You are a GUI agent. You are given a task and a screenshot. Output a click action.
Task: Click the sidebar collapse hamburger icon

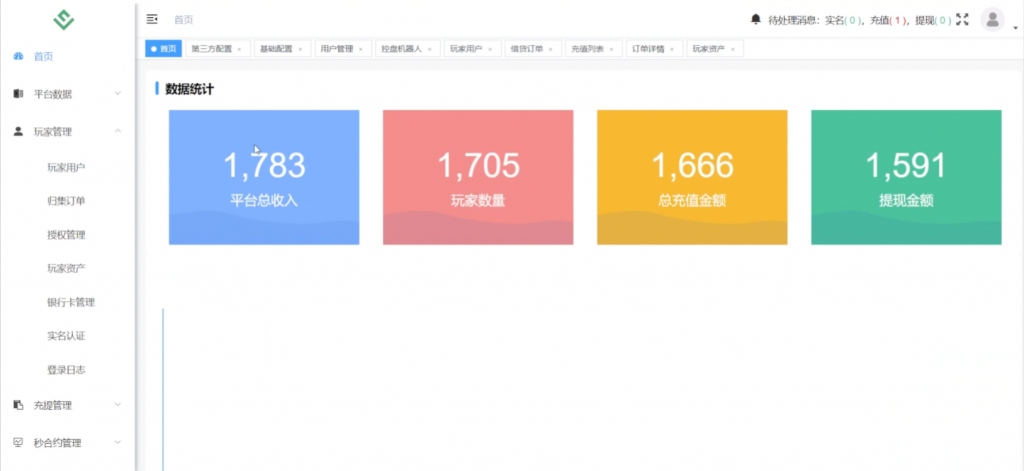(x=152, y=19)
